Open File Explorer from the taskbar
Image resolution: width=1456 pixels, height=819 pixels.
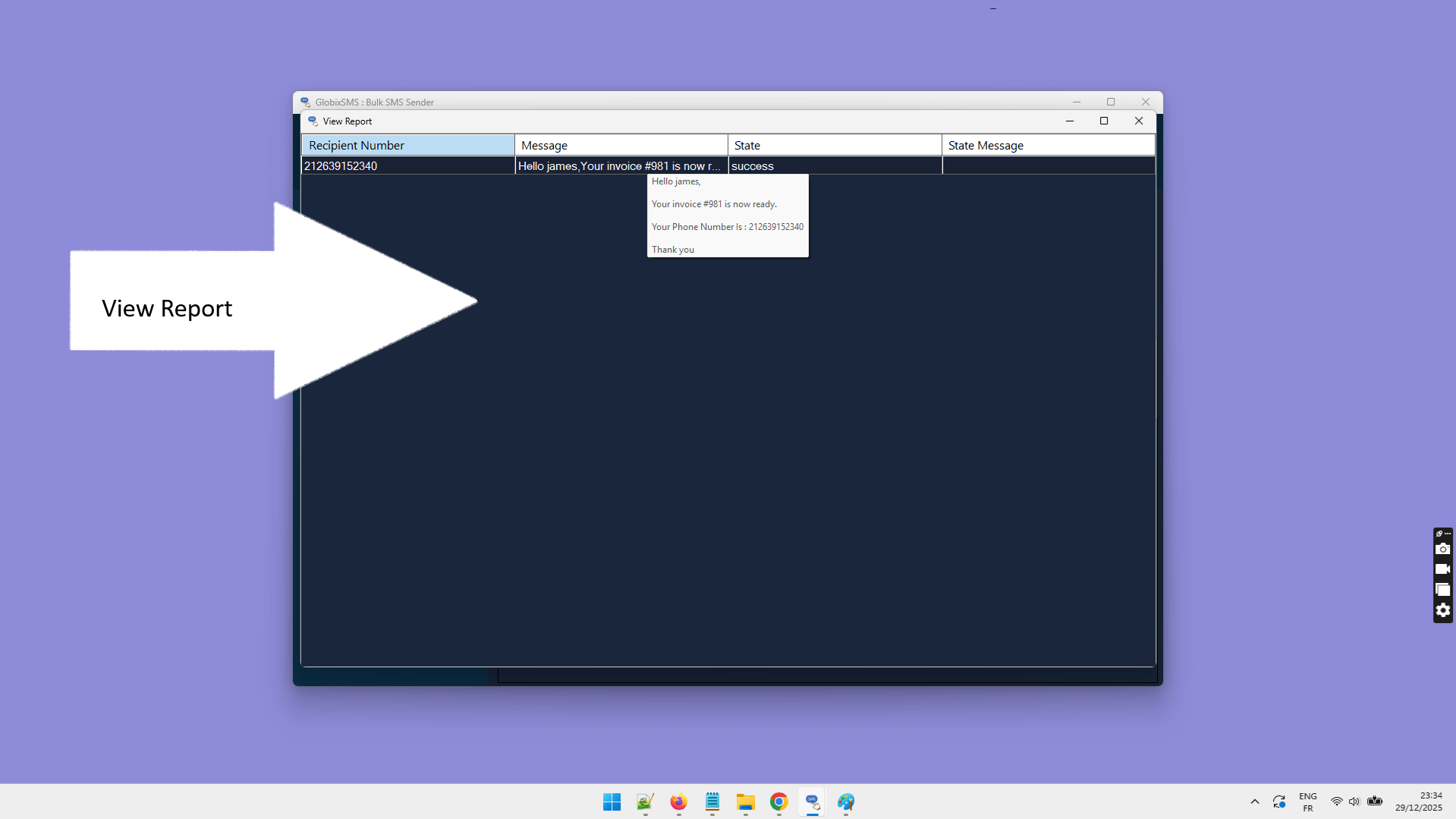745,802
